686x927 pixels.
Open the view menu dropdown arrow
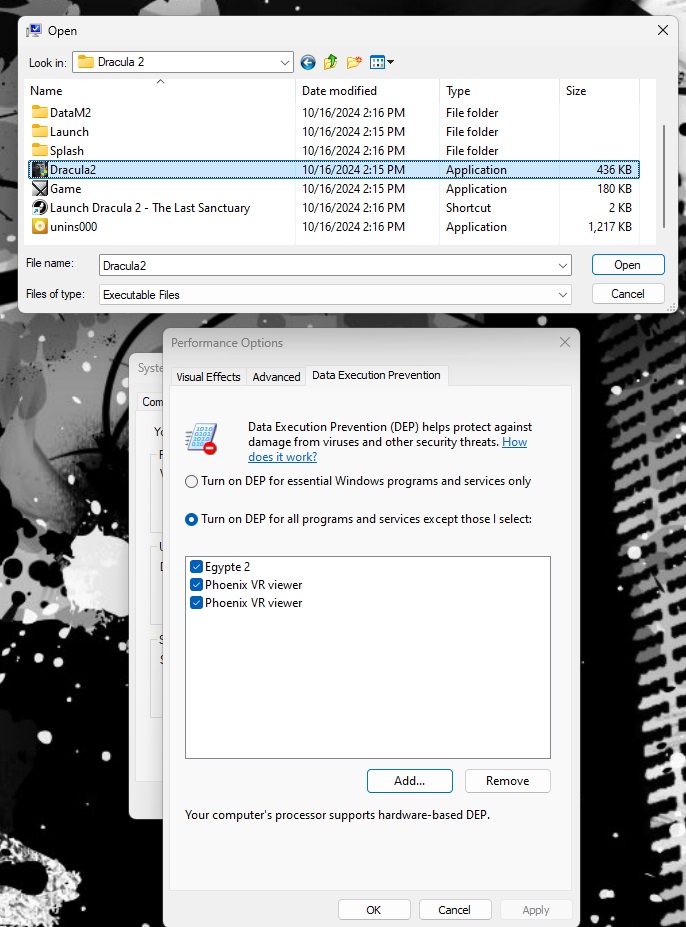tap(390, 62)
